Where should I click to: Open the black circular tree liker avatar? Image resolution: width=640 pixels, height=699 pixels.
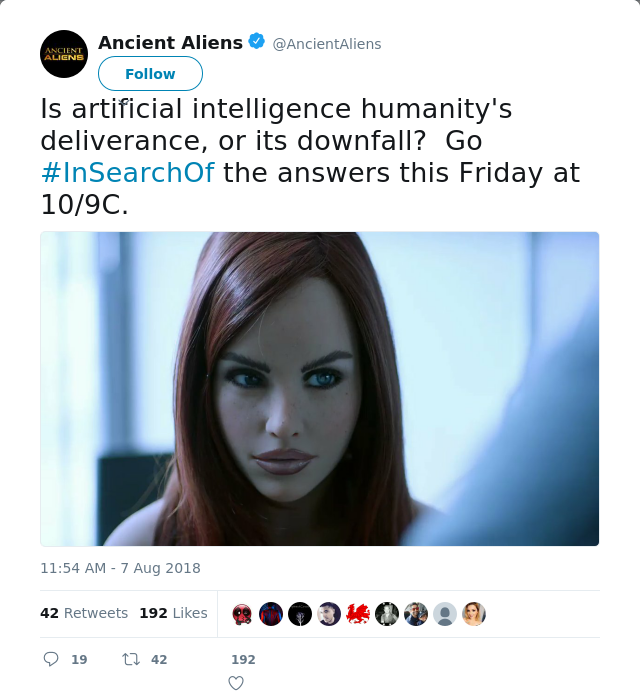(300, 614)
